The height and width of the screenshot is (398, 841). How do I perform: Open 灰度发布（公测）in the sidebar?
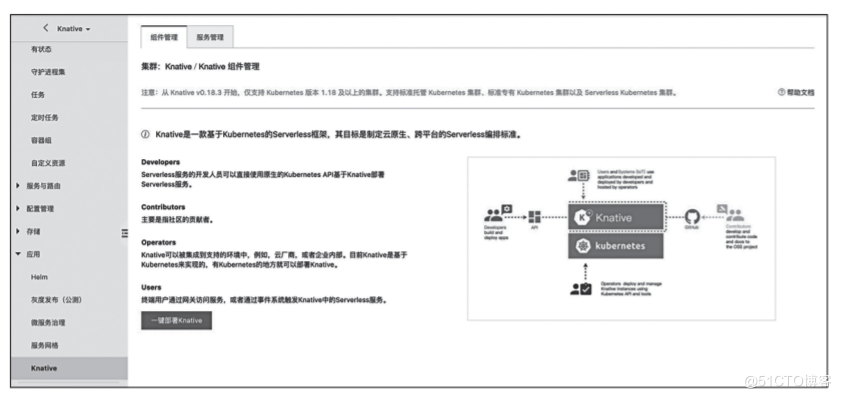[56, 300]
